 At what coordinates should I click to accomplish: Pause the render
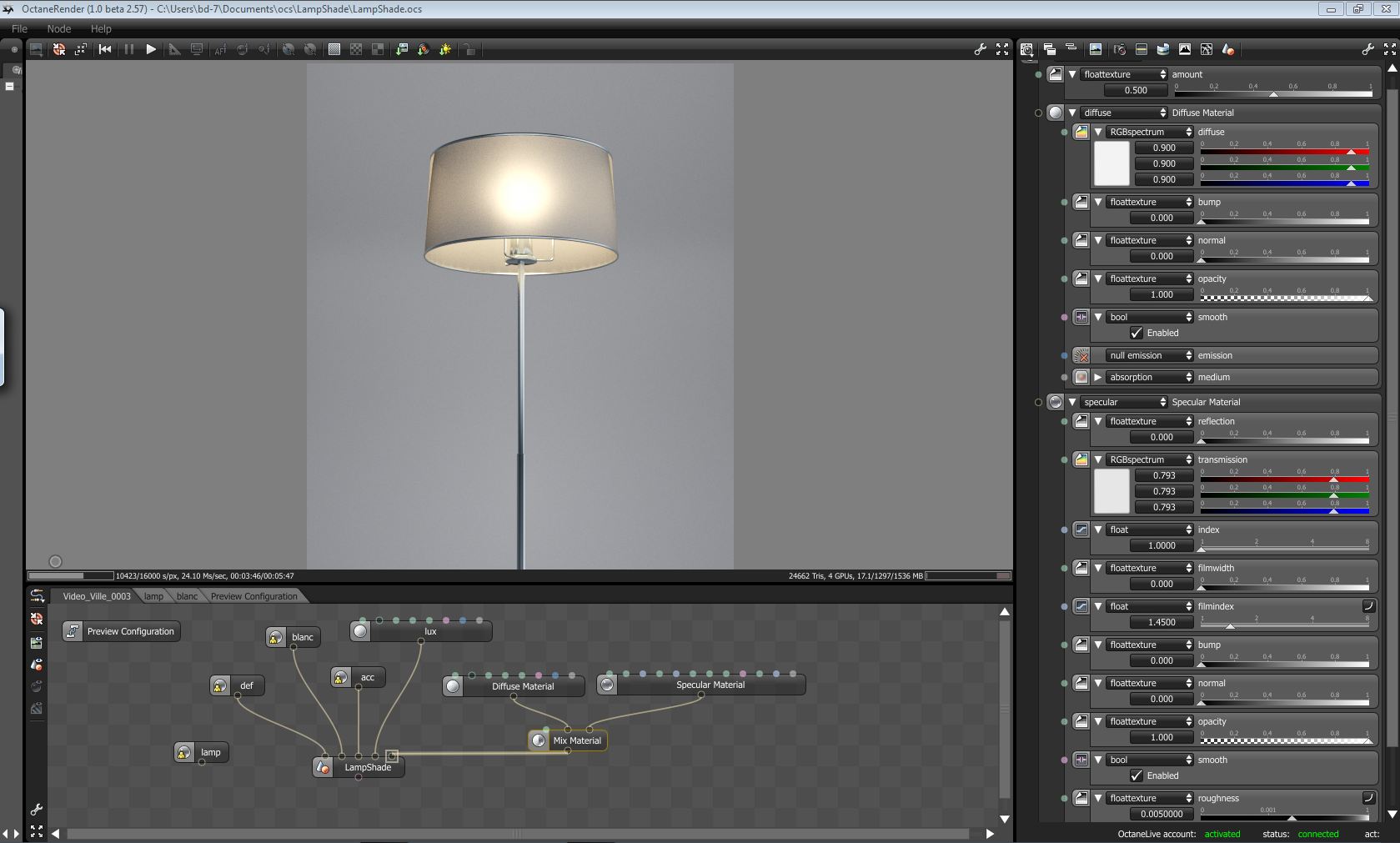(x=128, y=50)
